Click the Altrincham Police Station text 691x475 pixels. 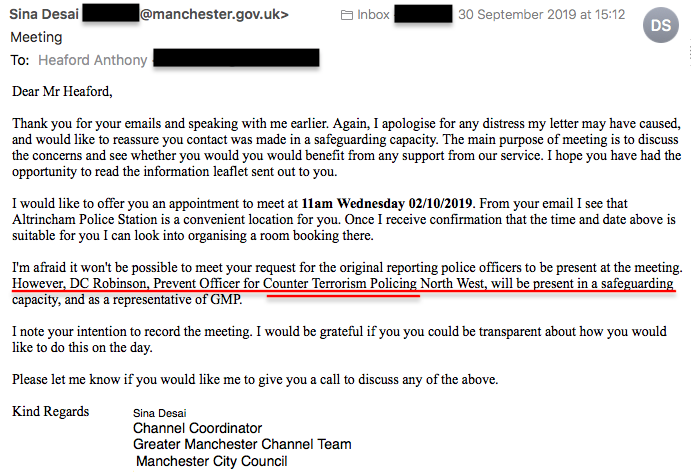[x=85, y=219]
